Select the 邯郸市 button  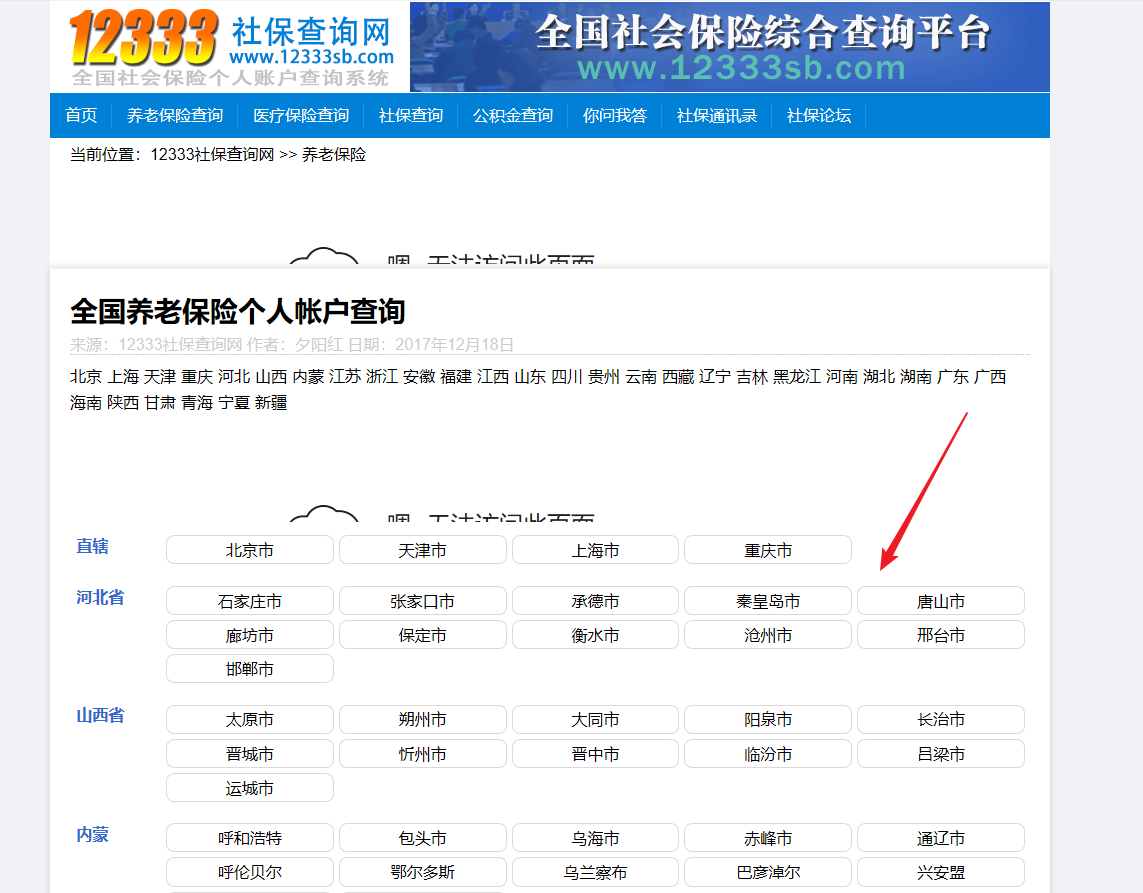point(249,668)
